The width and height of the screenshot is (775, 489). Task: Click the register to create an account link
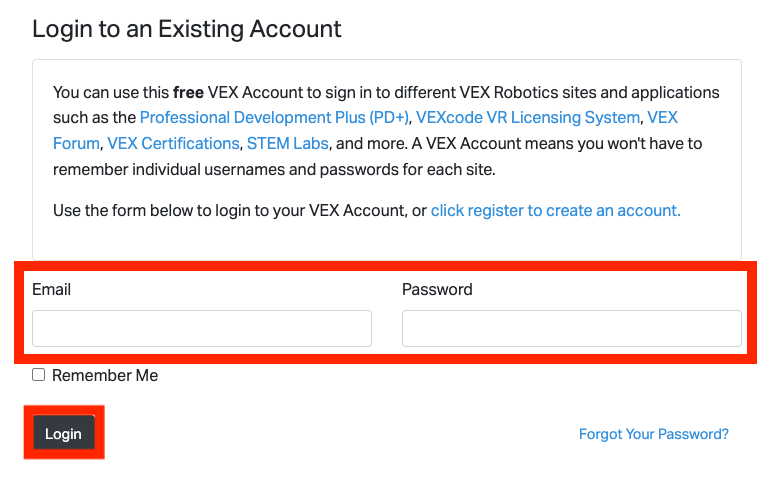click(555, 211)
